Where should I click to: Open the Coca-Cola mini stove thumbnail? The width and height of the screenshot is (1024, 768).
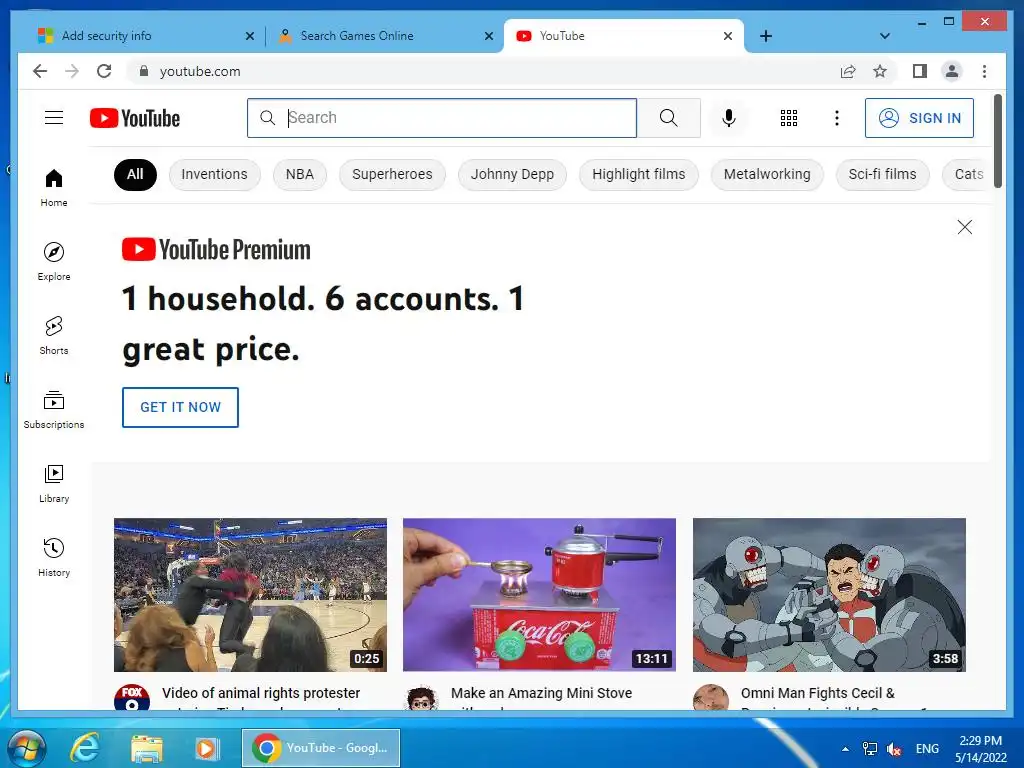pos(539,595)
